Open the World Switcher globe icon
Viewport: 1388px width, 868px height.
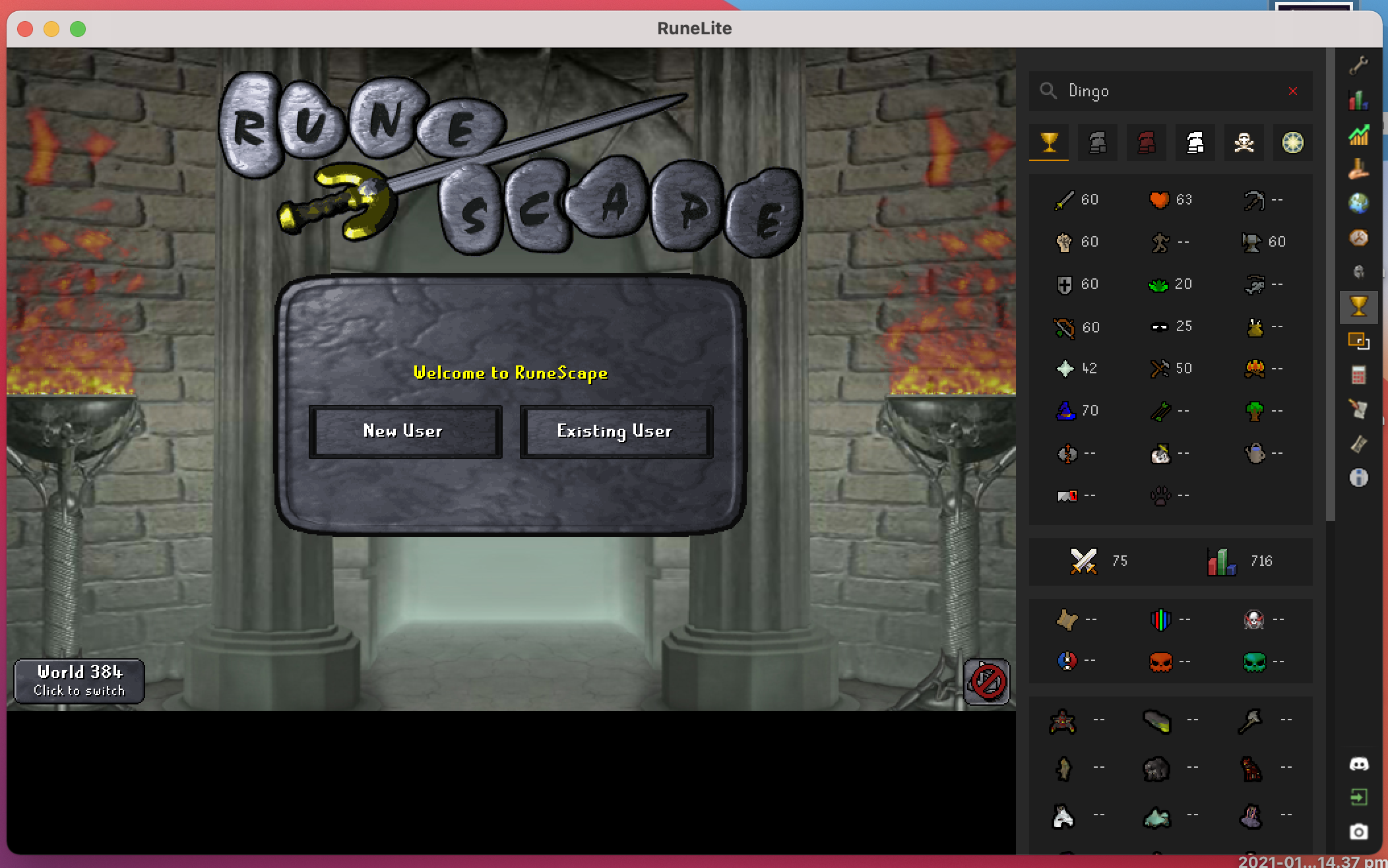pos(1358,203)
